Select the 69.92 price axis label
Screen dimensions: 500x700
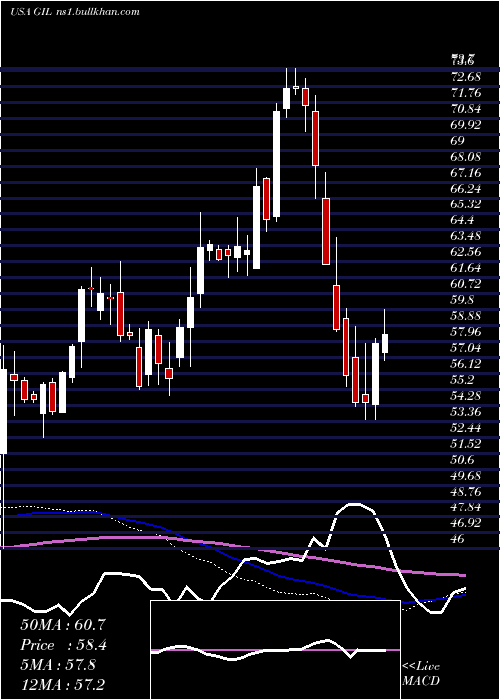(466, 125)
